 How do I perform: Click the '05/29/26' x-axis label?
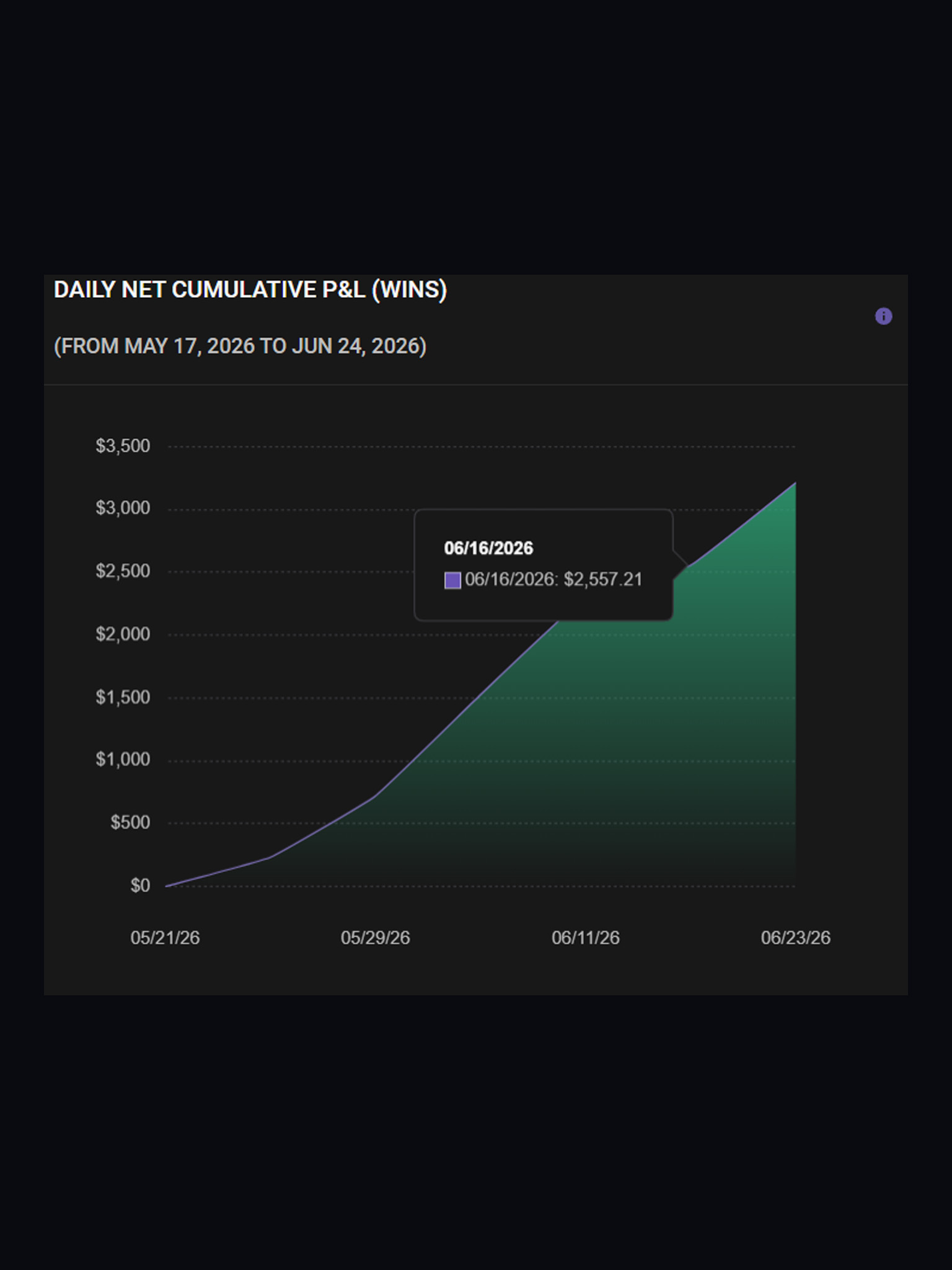[x=375, y=938]
